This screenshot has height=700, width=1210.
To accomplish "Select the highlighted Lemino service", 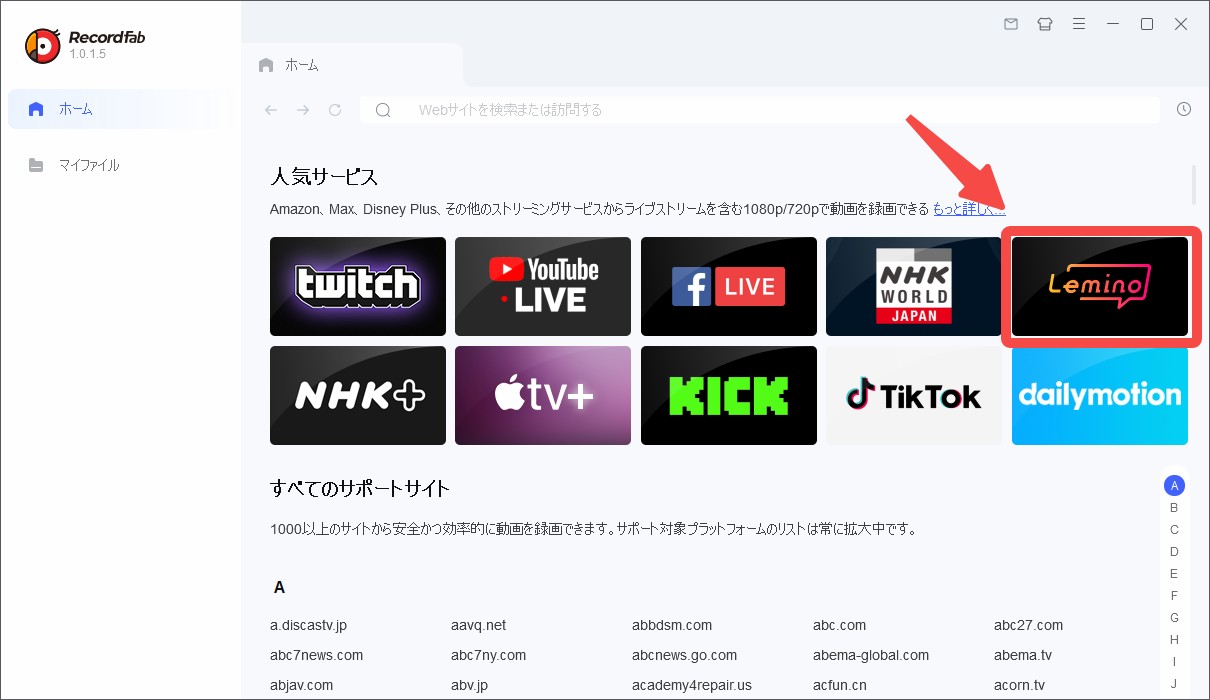I will coord(1099,286).
